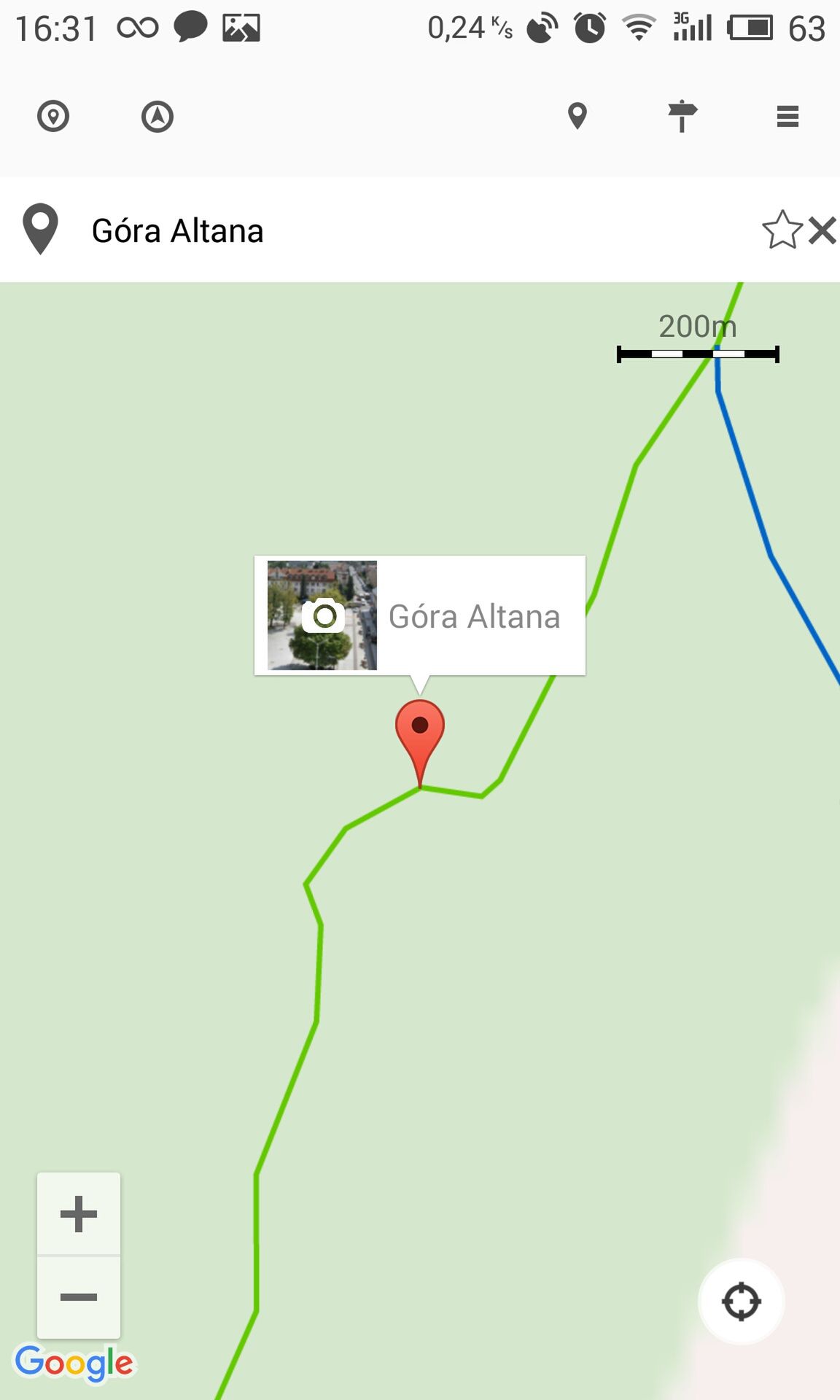The height and width of the screenshot is (1400, 840).
Task: Open the places marker icon in toolbar
Action: click(577, 116)
